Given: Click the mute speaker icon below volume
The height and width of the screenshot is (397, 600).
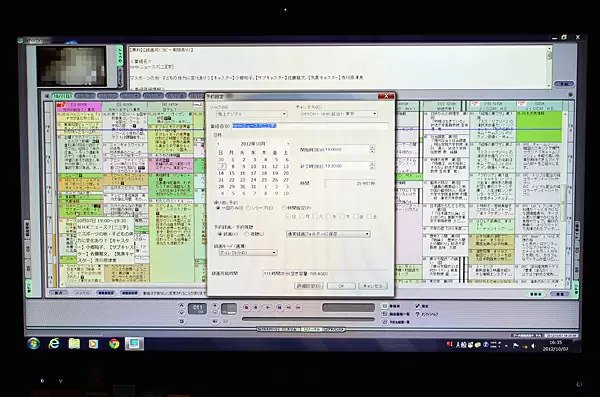Looking at the screenshot, I should click(215, 321).
